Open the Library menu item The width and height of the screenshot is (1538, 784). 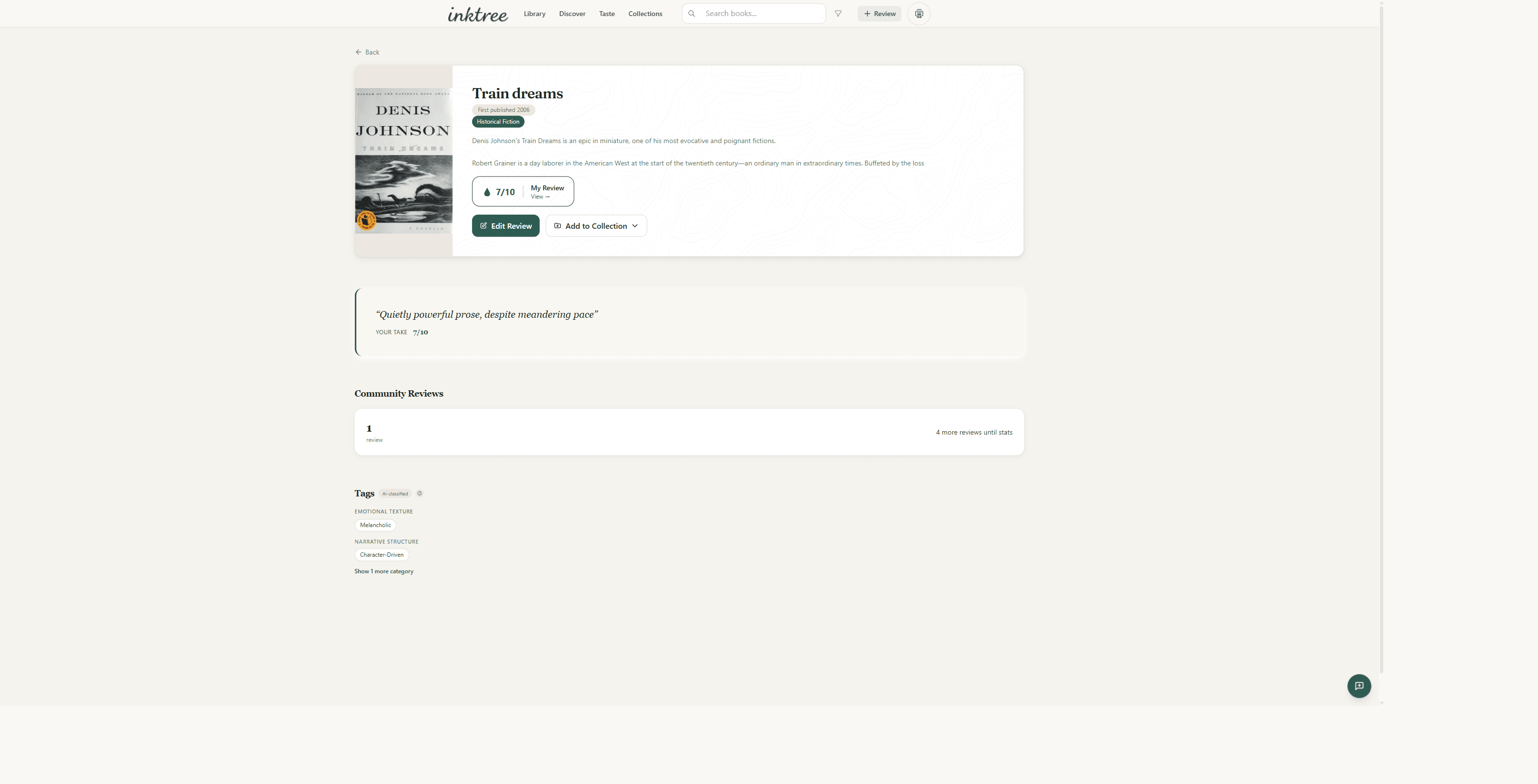pos(534,13)
